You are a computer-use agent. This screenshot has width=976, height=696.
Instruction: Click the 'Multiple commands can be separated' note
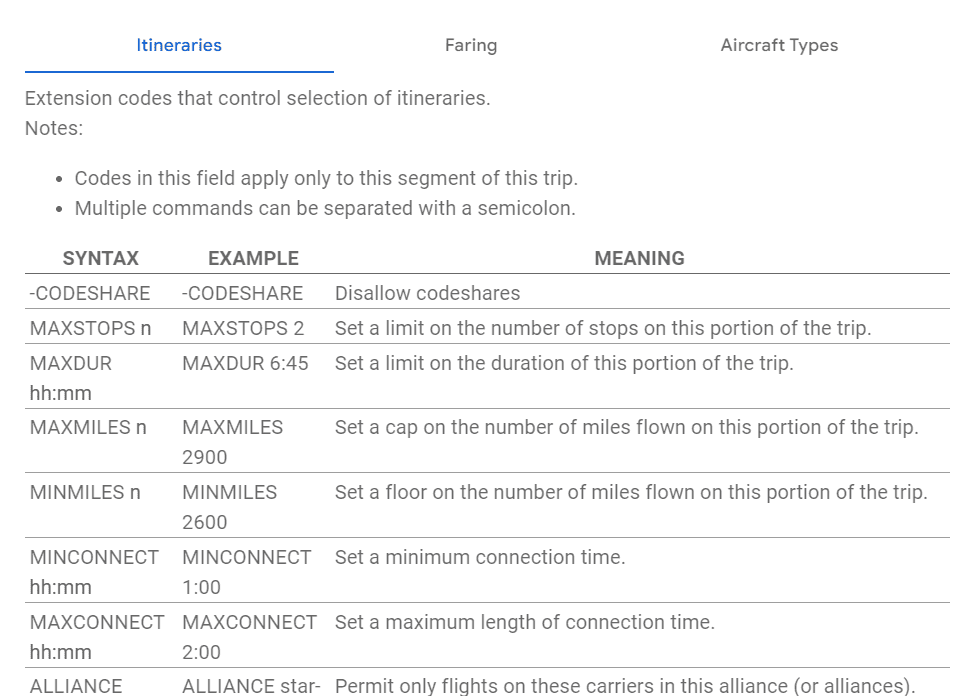325,208
